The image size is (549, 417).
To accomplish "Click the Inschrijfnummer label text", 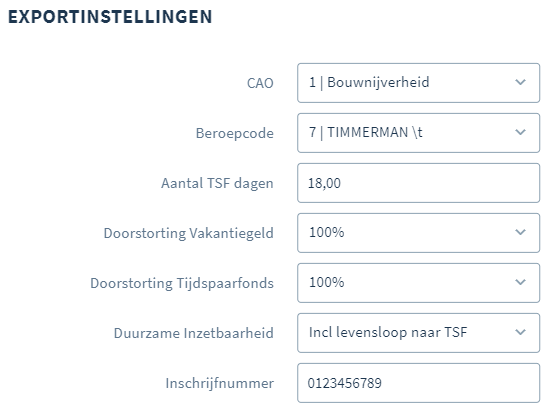I will click(x=220, y=383).
